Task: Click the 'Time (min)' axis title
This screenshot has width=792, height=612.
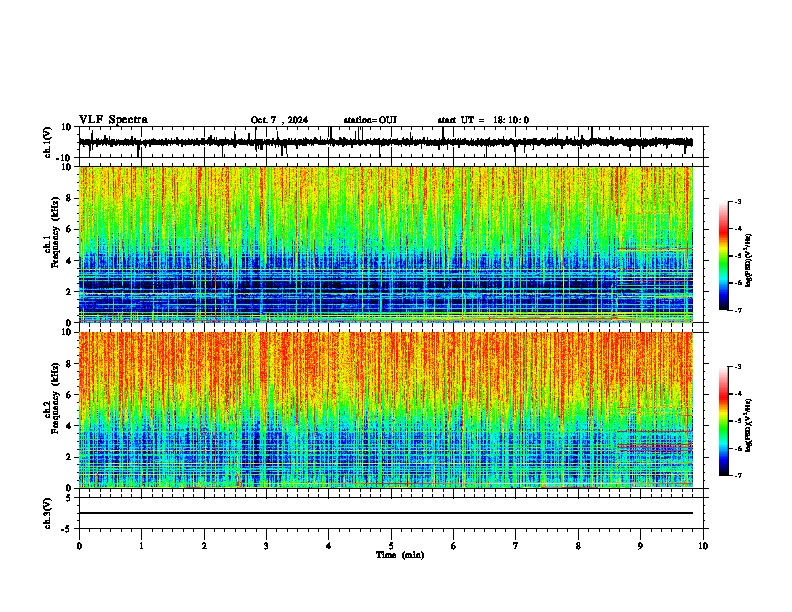Action: coord(400,555)
